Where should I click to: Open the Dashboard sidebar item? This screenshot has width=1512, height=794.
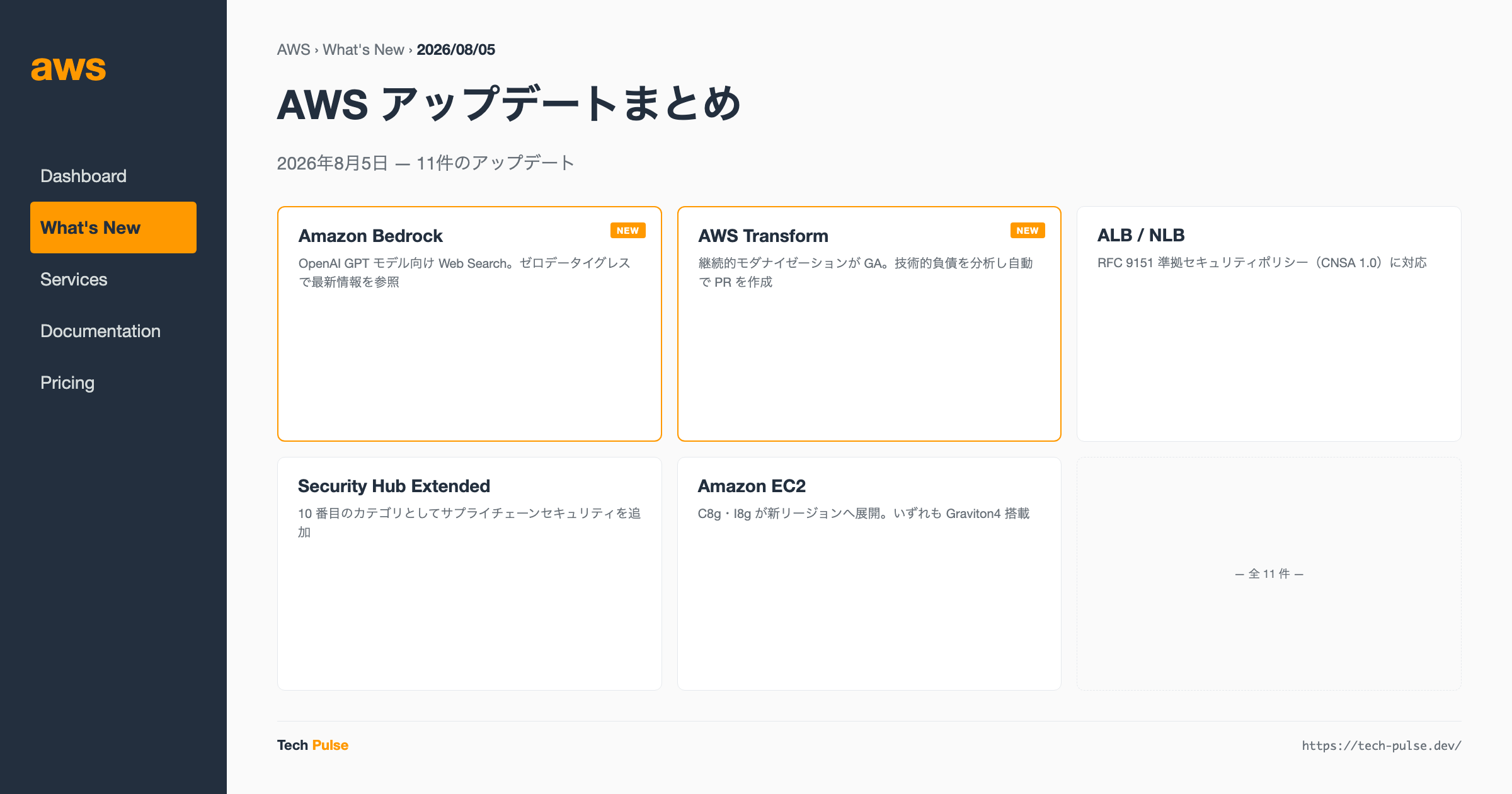click(113, 176)
